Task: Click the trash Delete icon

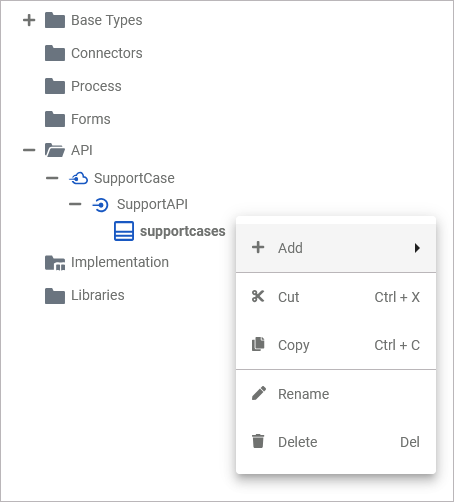Action: pos(258,441)
